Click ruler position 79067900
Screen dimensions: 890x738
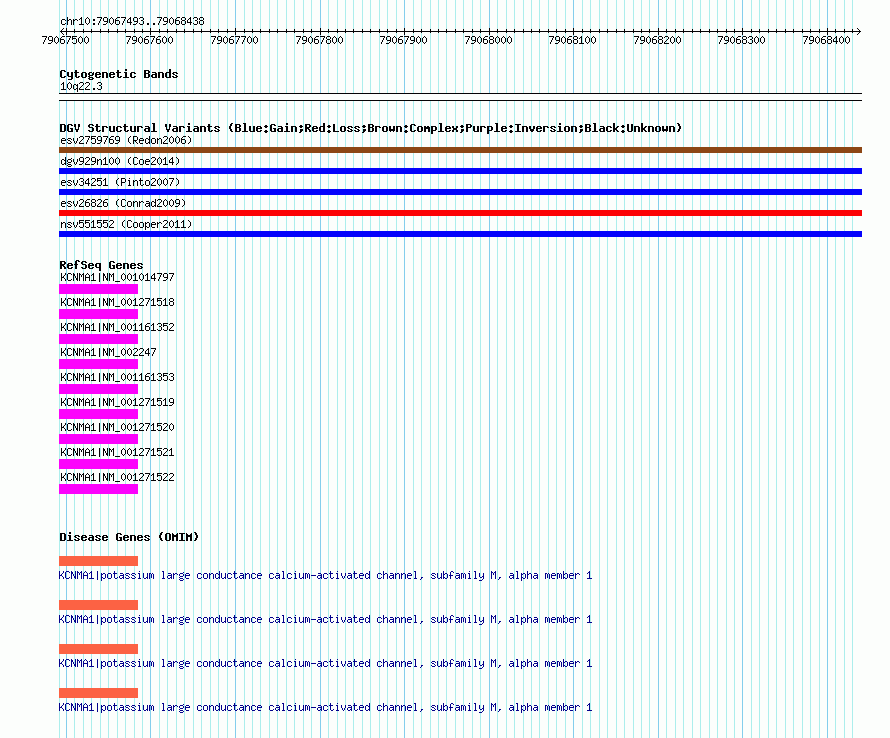tap(403, 40)
